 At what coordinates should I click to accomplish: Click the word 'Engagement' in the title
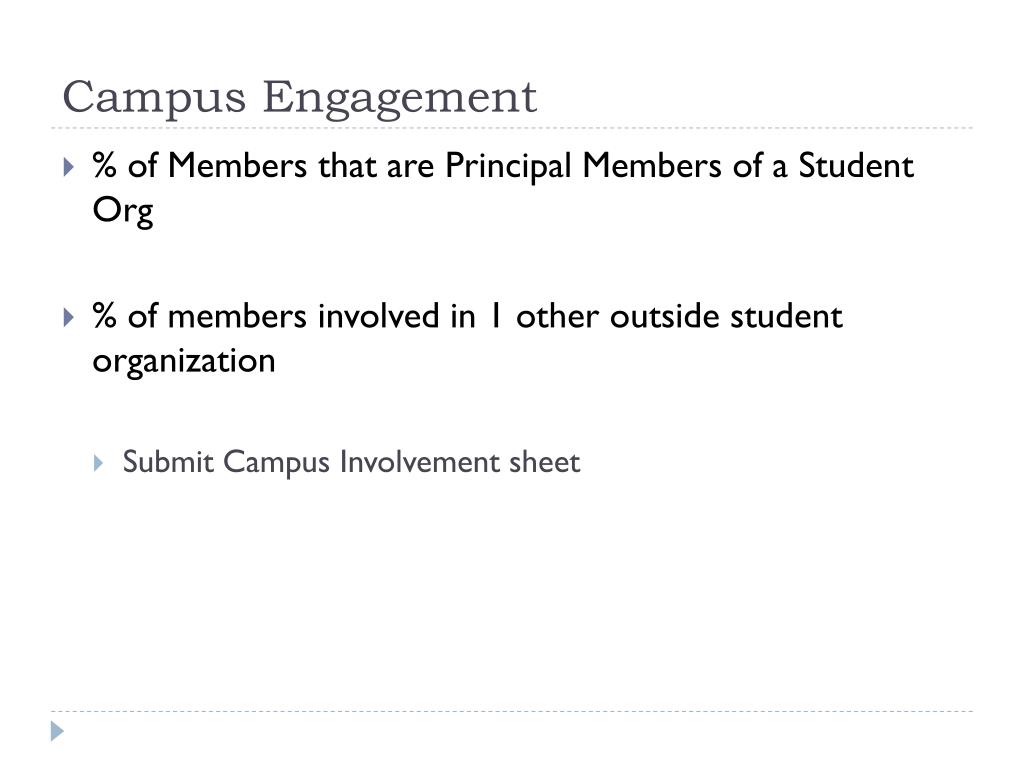point(400,98)
